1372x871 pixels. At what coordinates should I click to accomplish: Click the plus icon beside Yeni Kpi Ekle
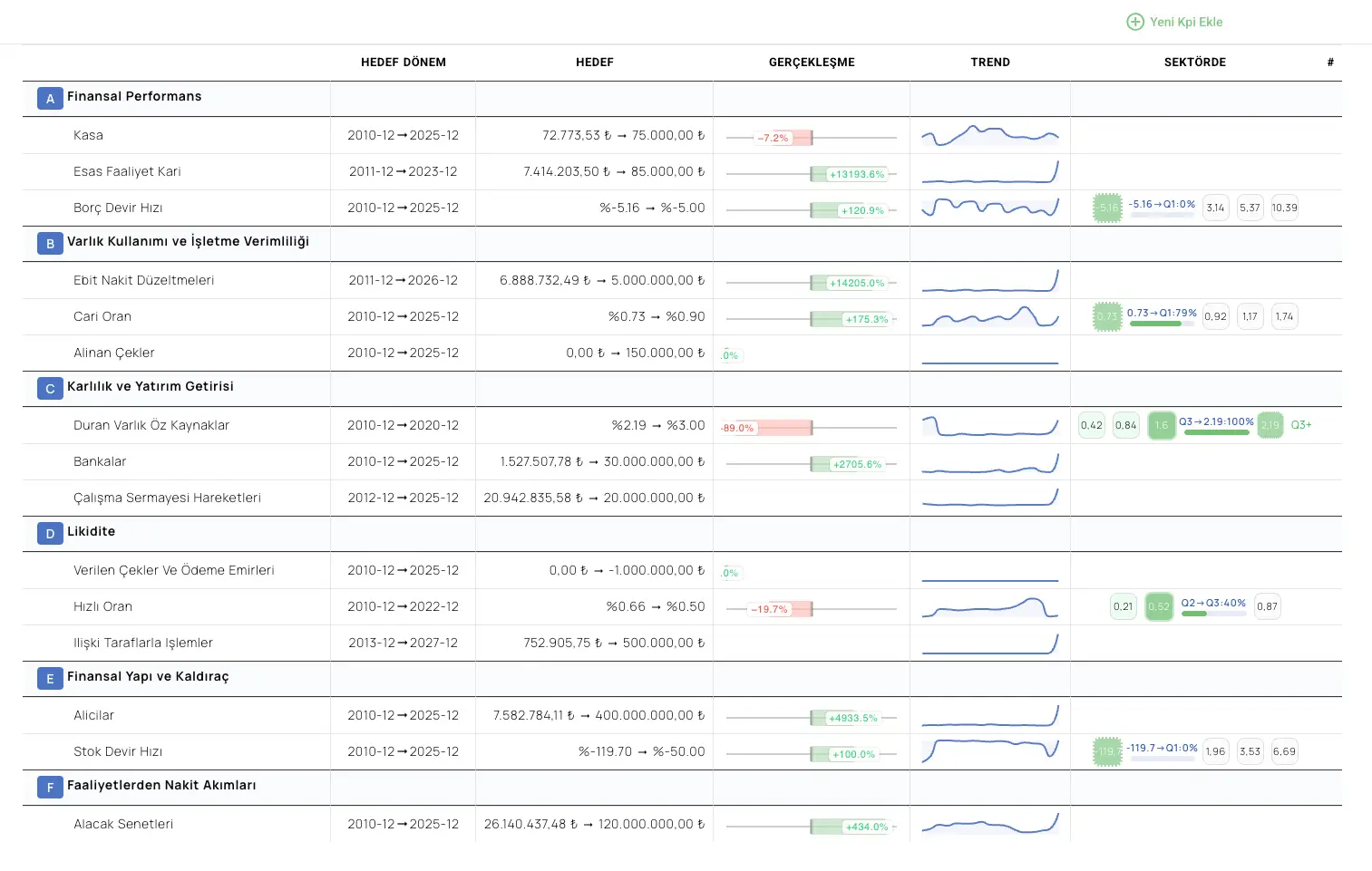tap(1134, 22)
